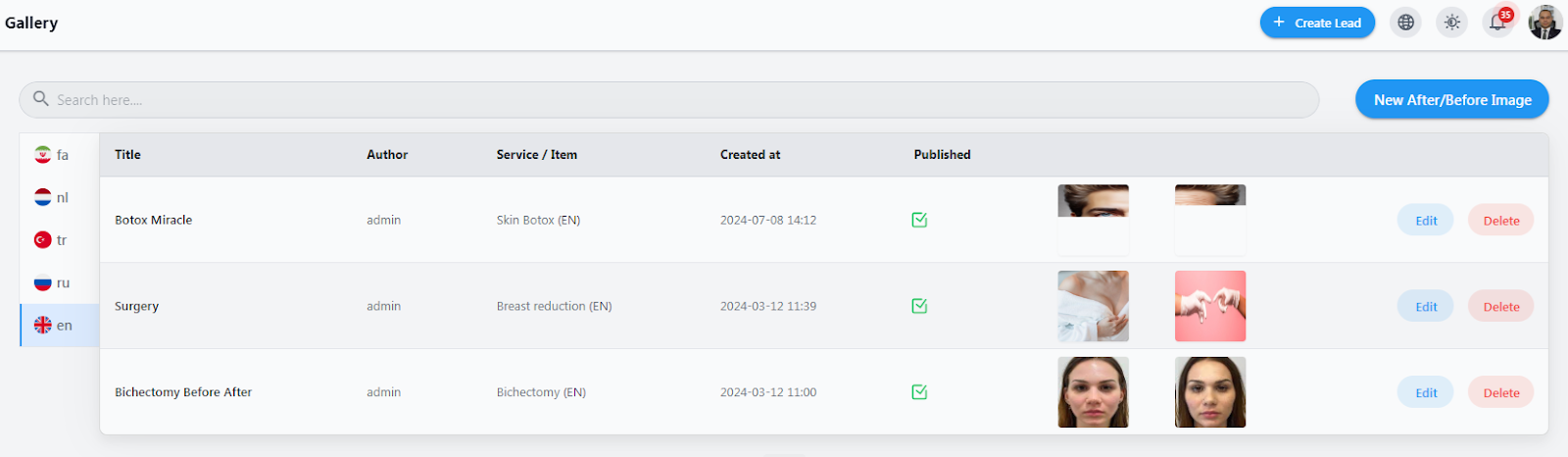Open second thumbnail of Botox Miracle
Image resolution: width=1568 pixels, height=457 pixels.
point(1210,220)
